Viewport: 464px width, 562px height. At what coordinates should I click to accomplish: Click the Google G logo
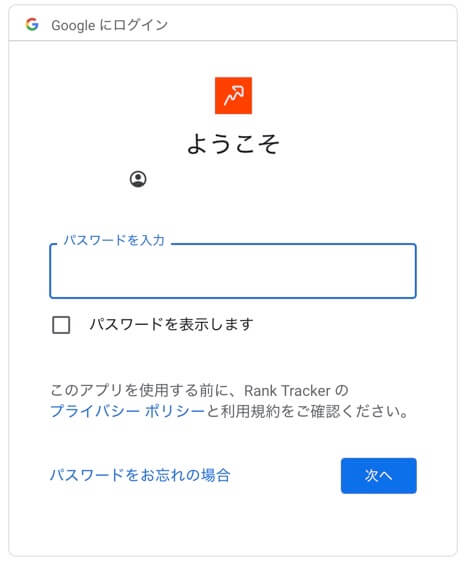(x=32, y=24)
